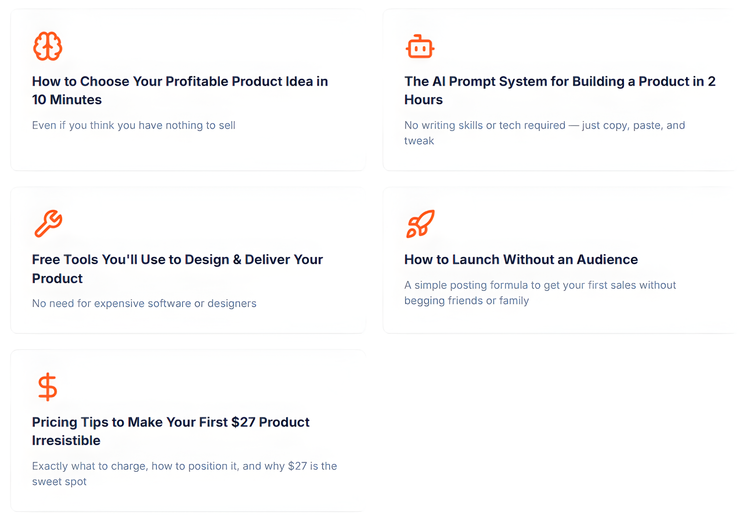Open "How to Choose Your Profitable Product Idea" heading
750x518 pixels.
click(180, 90)
